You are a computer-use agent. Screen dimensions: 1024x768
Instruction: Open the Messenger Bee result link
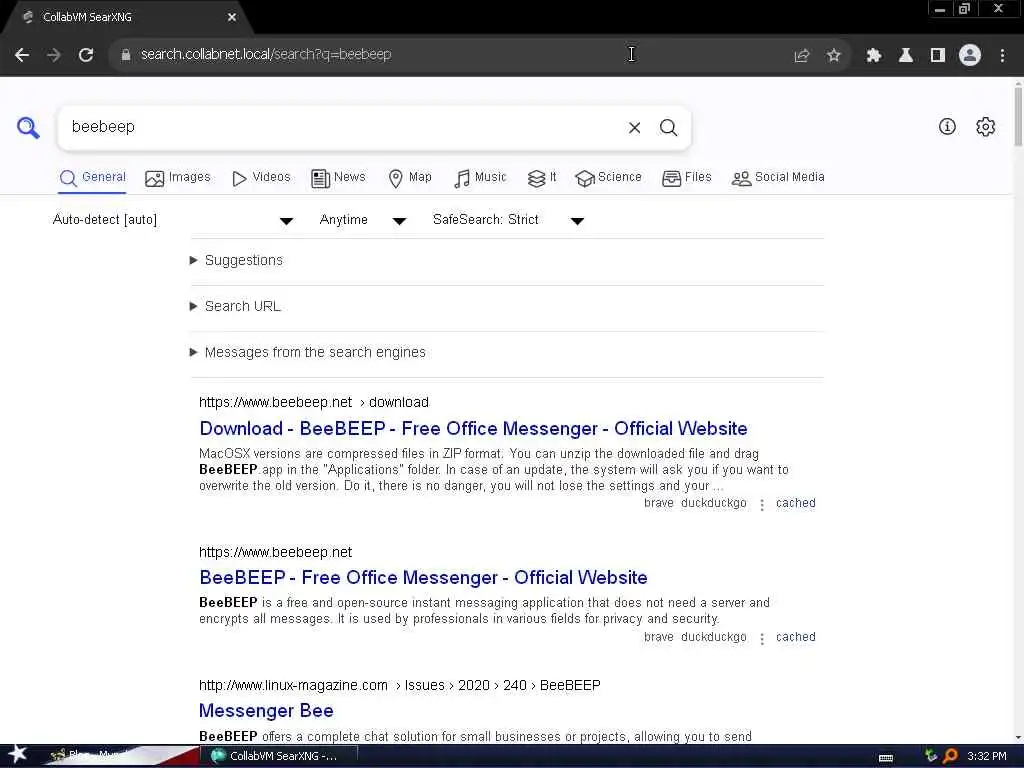click(266, 711)
